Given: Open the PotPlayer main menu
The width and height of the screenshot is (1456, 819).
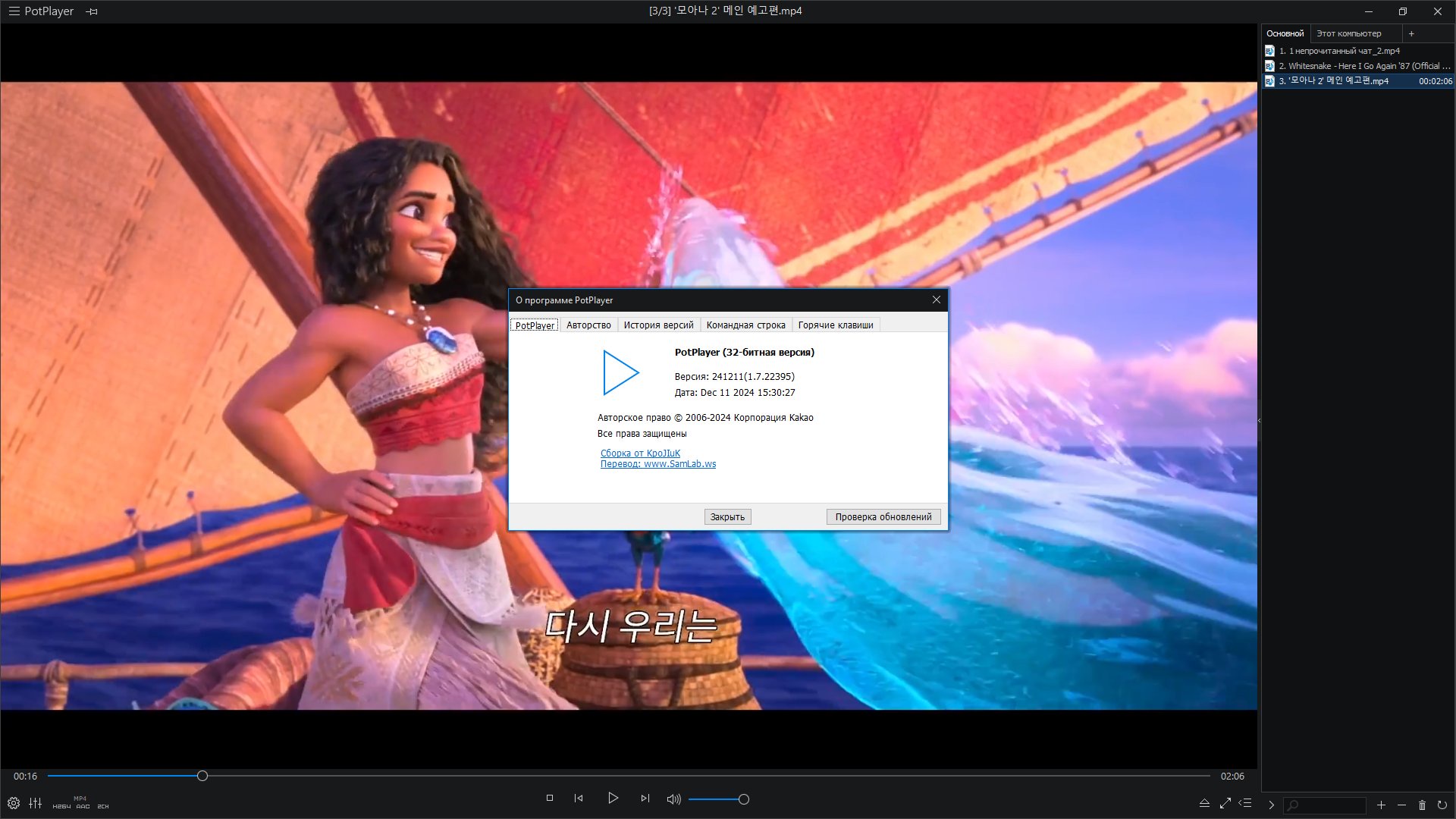Looking at the screenshot, I should coord(41,11).
